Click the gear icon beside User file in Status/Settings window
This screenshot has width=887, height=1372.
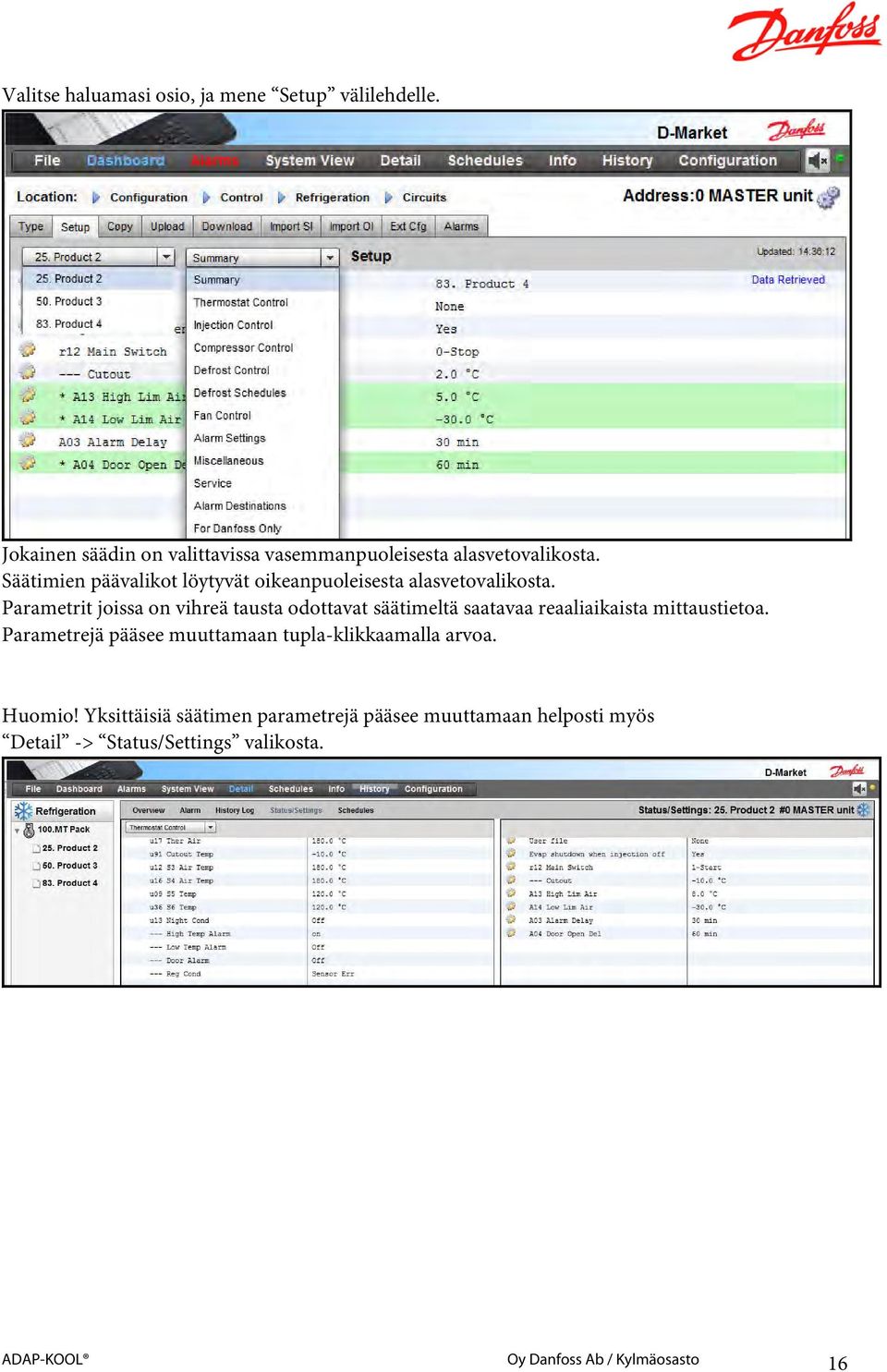[511, 841]
